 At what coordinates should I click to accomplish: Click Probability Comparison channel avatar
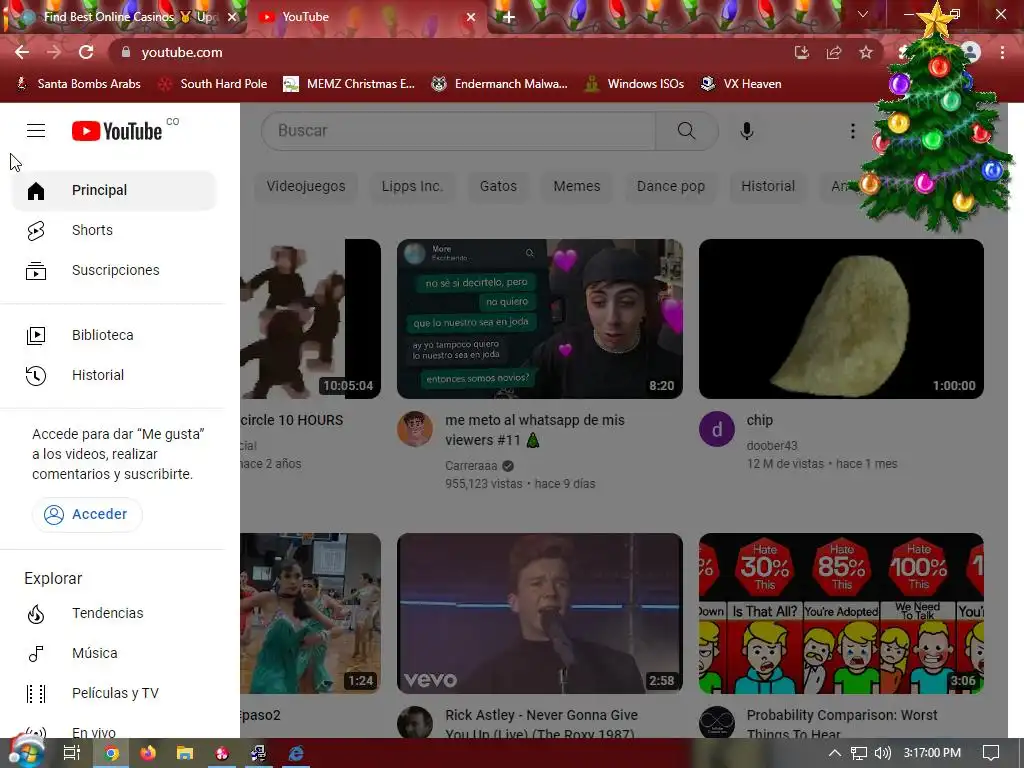(x=716, y=723)
